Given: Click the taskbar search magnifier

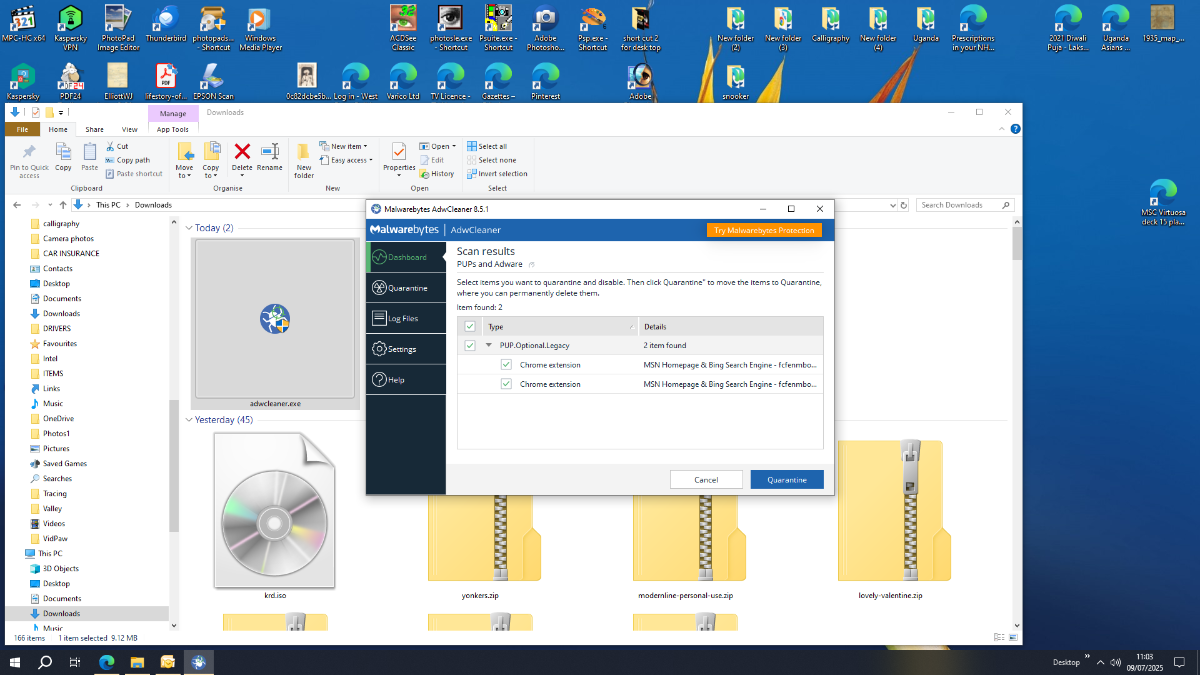Looking at the screenshot, I should [45, 662].
